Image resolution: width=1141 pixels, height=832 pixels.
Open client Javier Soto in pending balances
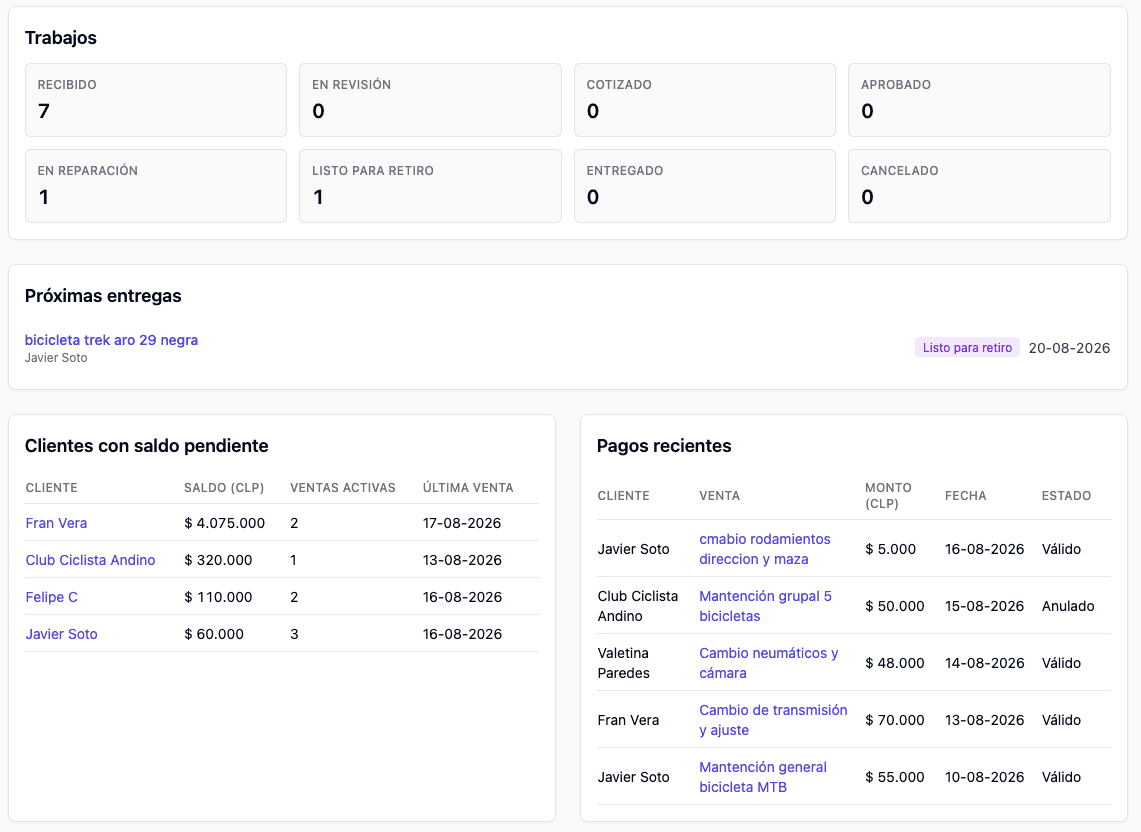pyautogui.click(x=61, y=634)
